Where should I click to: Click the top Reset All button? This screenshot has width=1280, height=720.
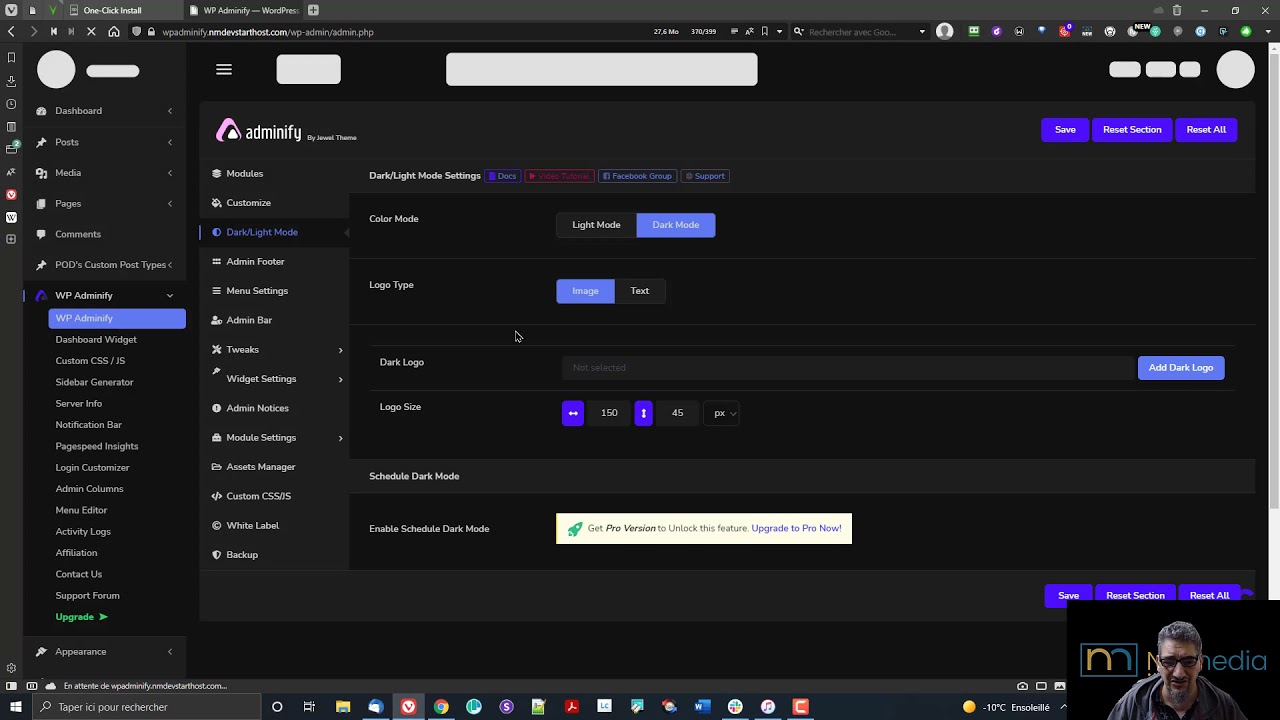(x=1206, y=130)
